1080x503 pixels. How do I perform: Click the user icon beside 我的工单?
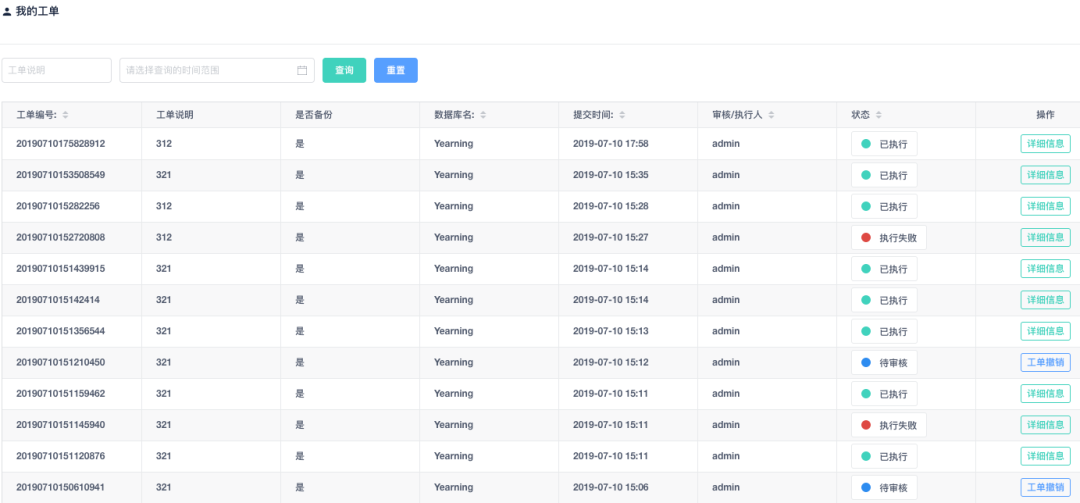tap(7, 12)
